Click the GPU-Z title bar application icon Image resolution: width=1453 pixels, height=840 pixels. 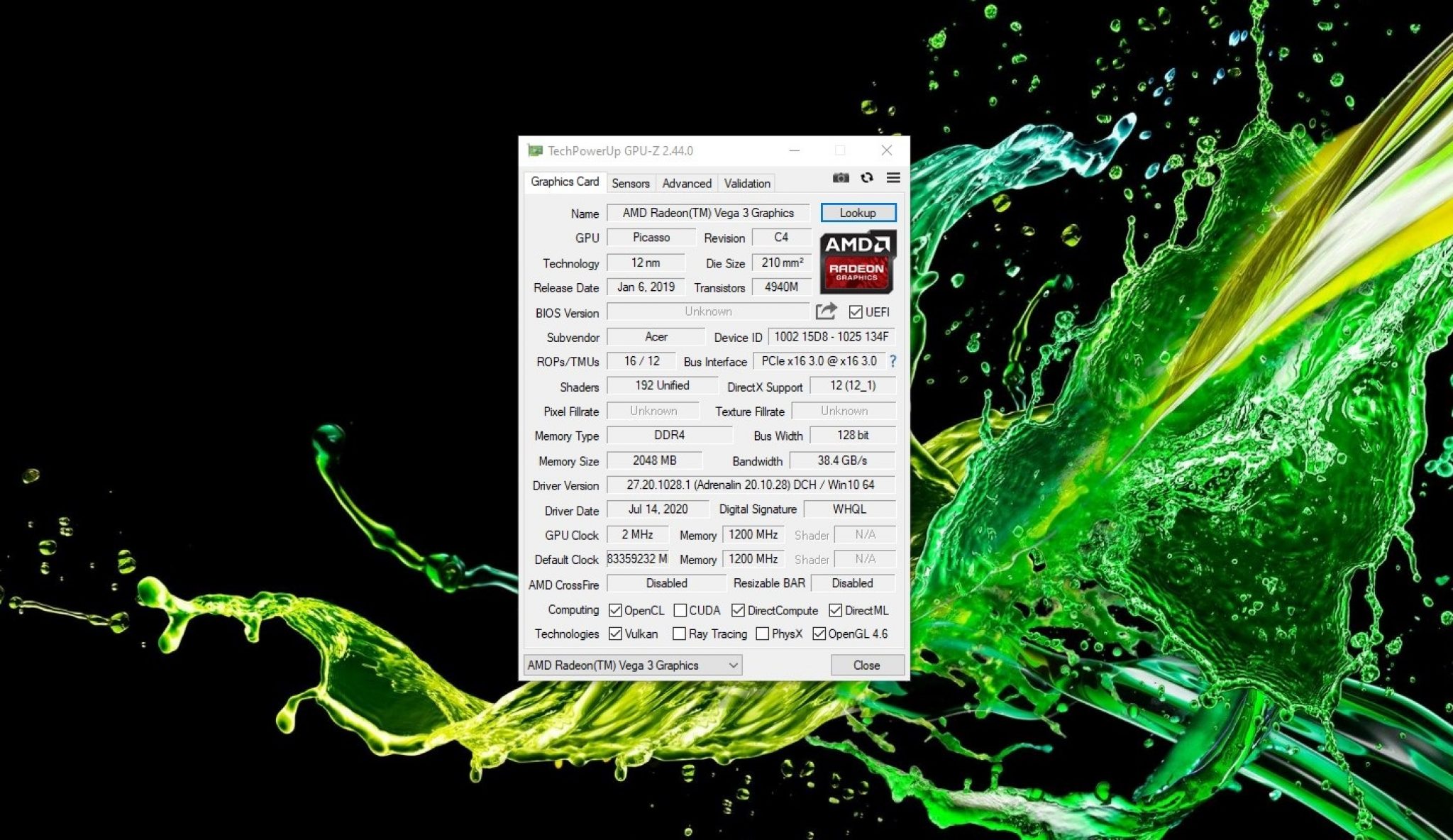tap(535, 150)
